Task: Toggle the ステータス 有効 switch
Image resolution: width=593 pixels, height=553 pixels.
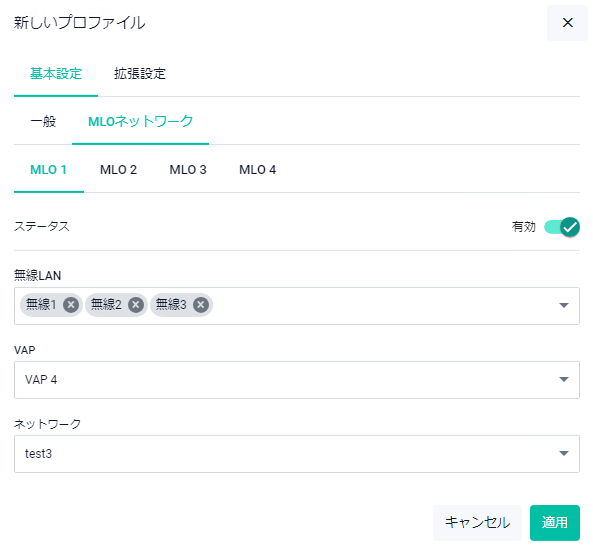Action: 562,227
